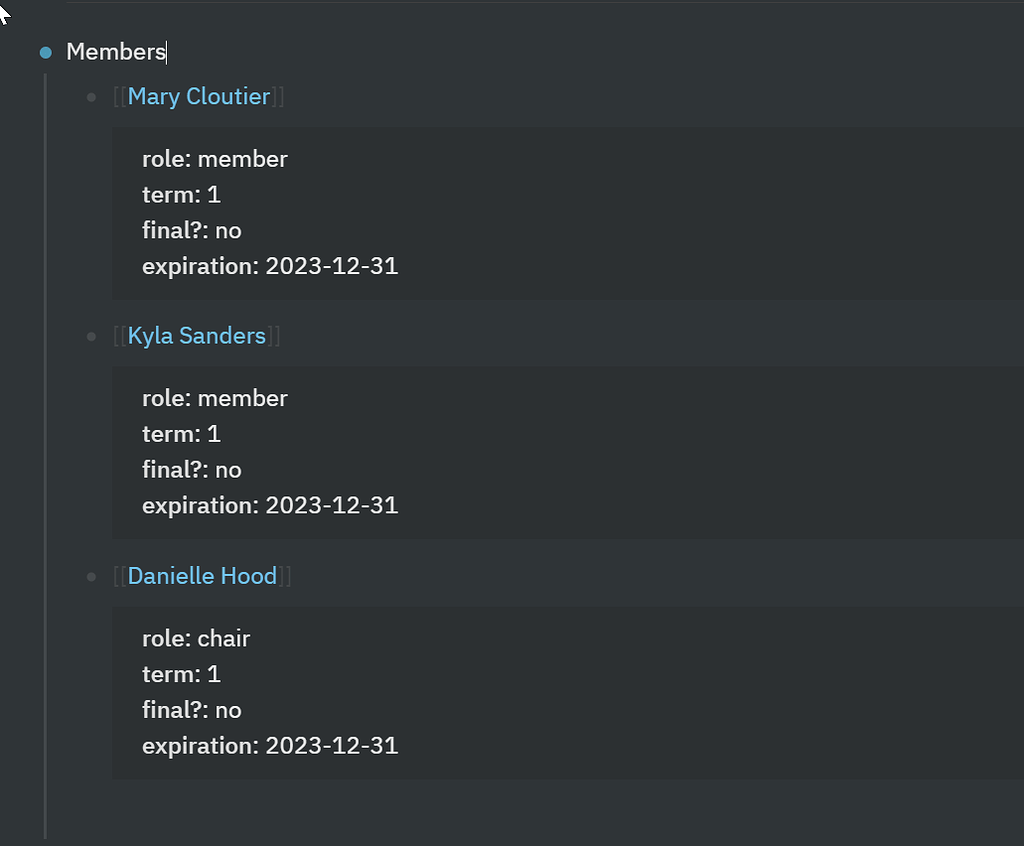Click the expiration value under Danielle Hood
The width and height of the screenshot is (1024, 846).
point(332,745)
